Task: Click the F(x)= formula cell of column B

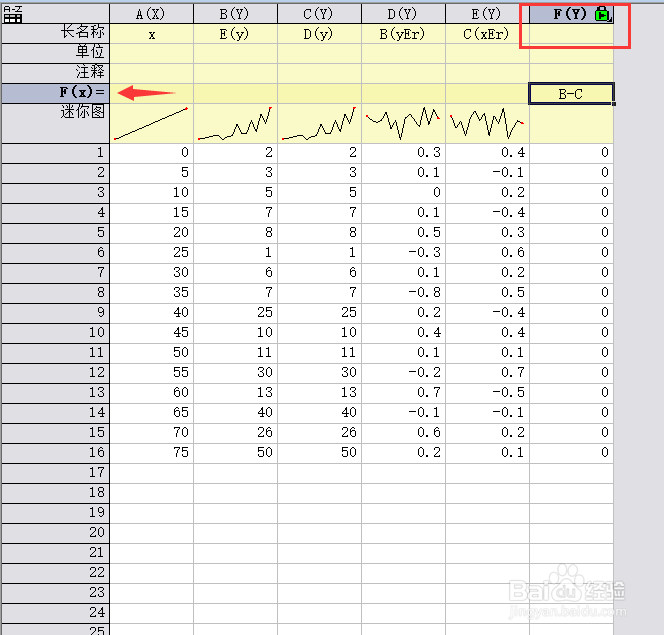Action: [x=235, y=93]
